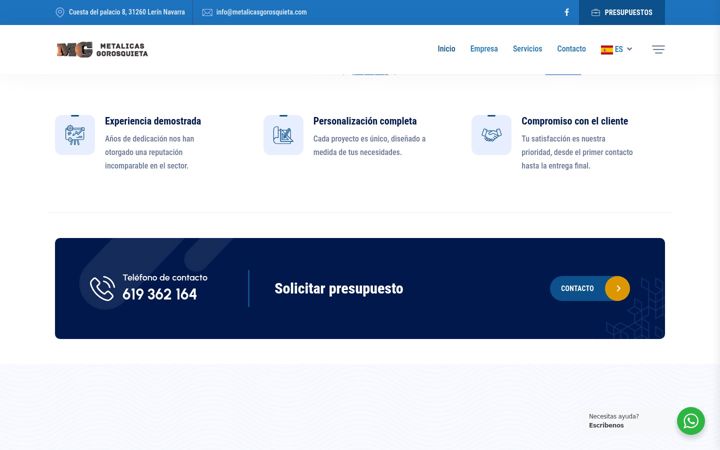Go to Inicio menu item
Viewport: 720px width, 450px height.
pos(446,49)
